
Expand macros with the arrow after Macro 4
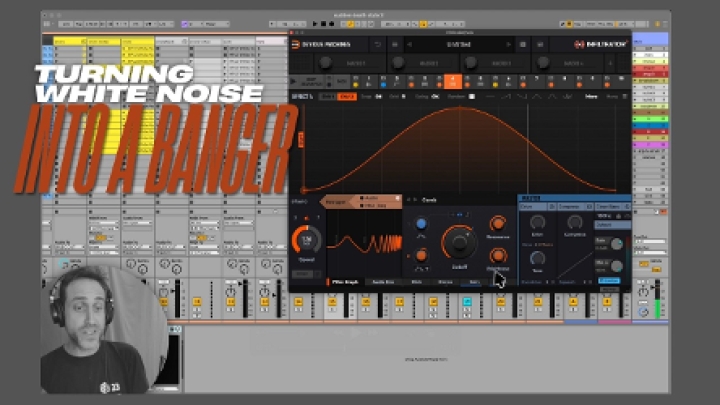tap(610, 63)
